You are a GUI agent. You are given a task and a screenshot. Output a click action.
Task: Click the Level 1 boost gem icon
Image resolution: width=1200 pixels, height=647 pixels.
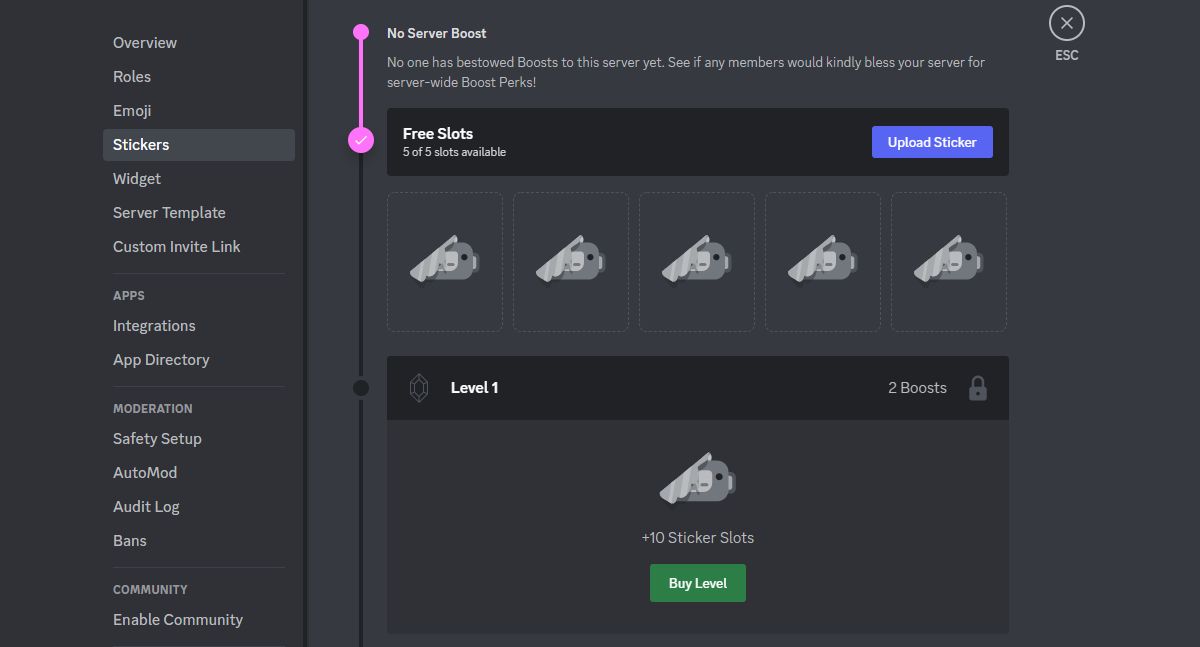(419, 387)
